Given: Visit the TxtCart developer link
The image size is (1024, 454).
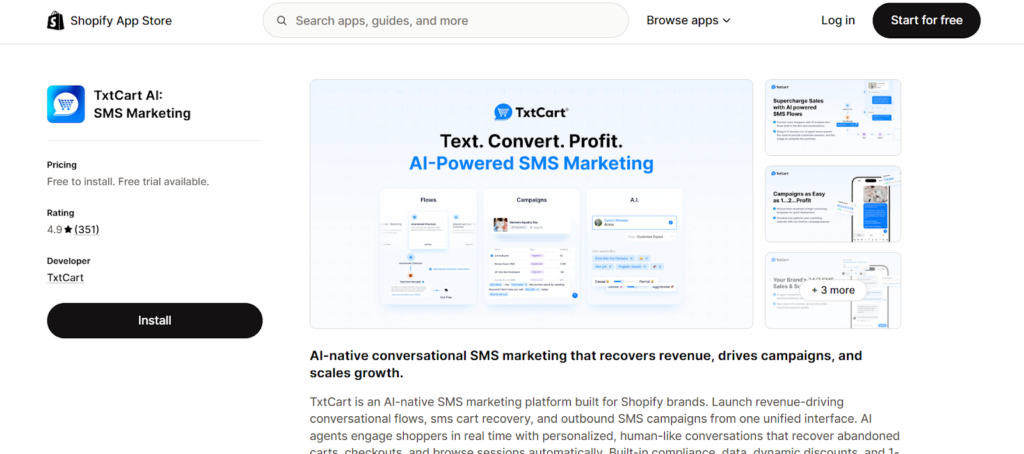Looking at the screenshot, I should pyautogui.click(x=65, y=277).
